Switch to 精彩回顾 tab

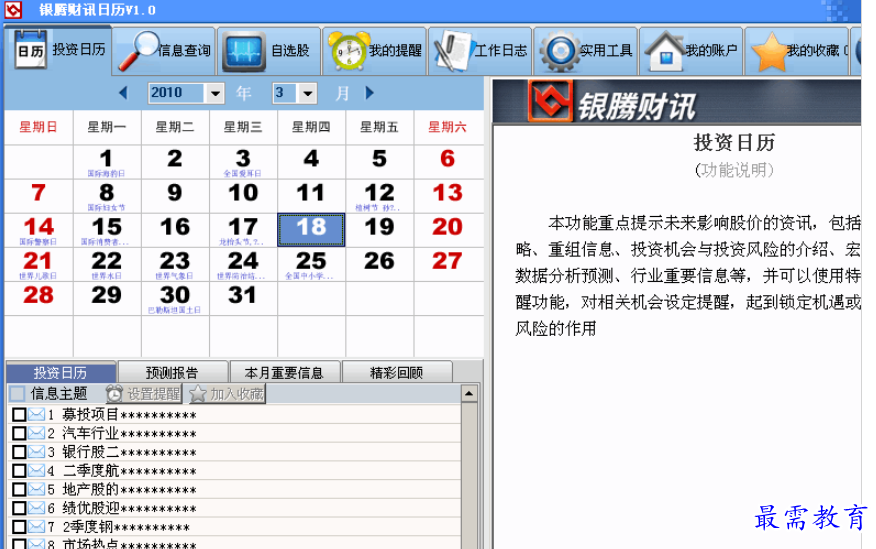[x=397, y=373]
